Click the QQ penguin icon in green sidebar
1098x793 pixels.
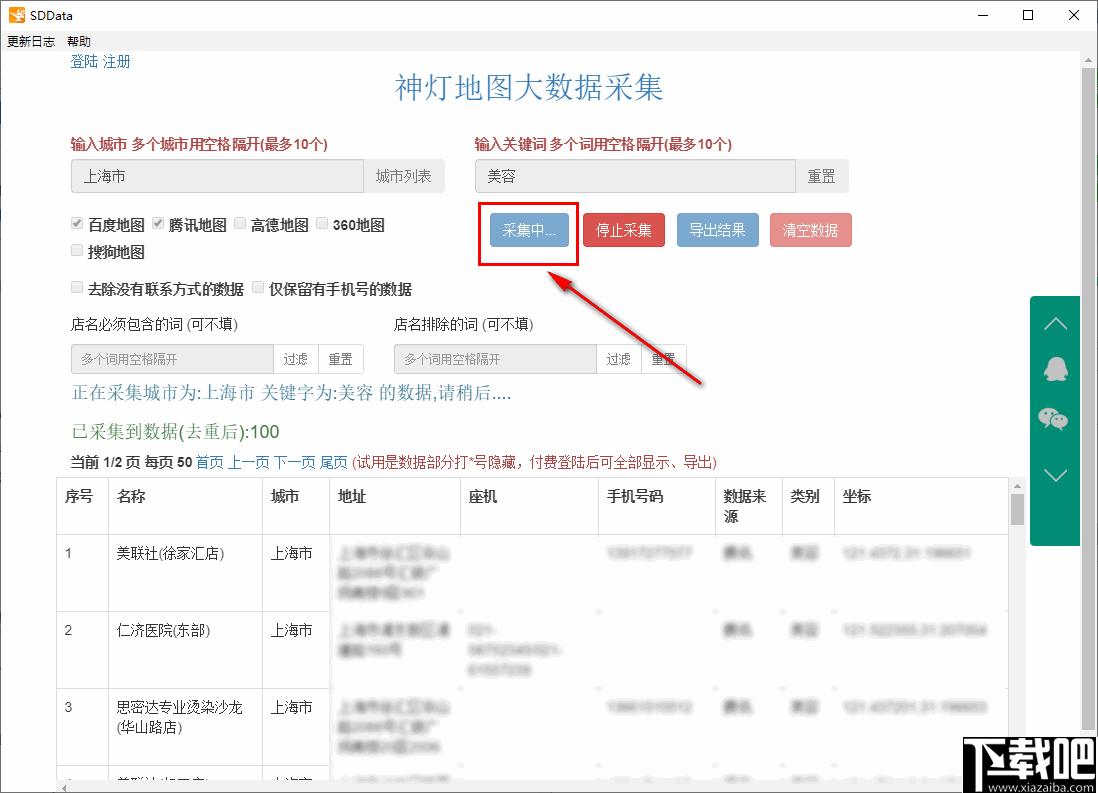pyautogui.click(x=1055, y=368)
